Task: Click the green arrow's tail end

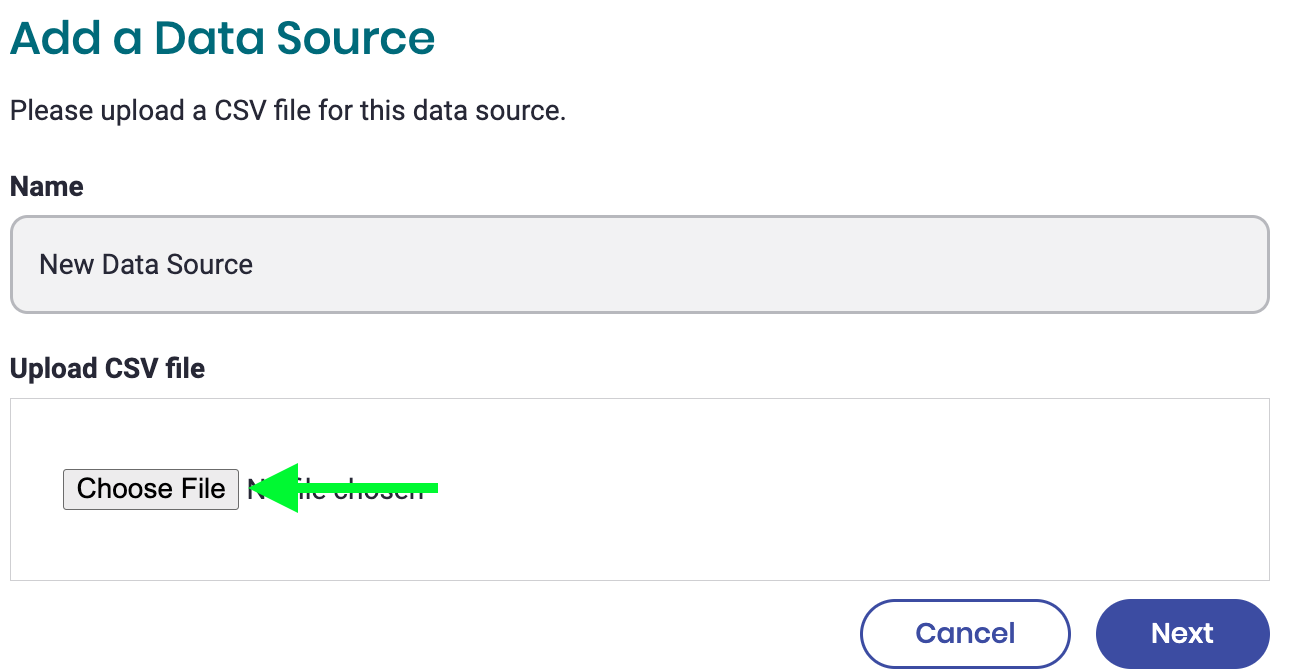Action: 430,488
